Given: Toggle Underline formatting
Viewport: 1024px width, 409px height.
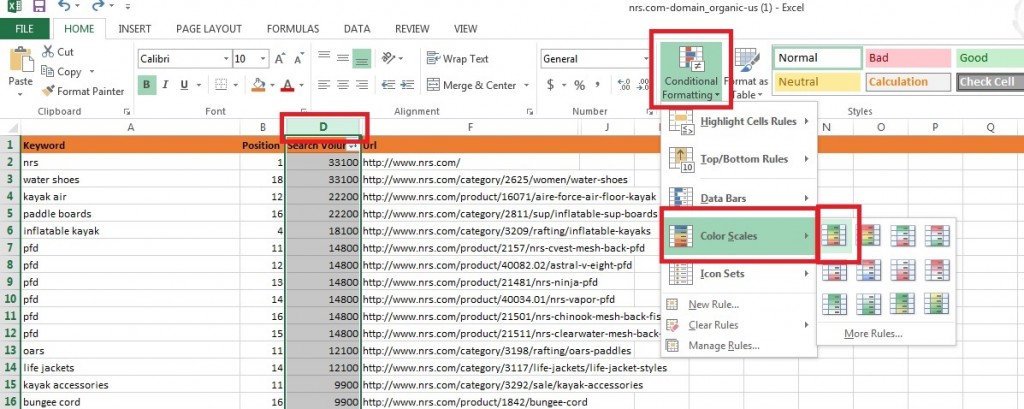Looking at the screenshot, I should (x=184, y=85).
